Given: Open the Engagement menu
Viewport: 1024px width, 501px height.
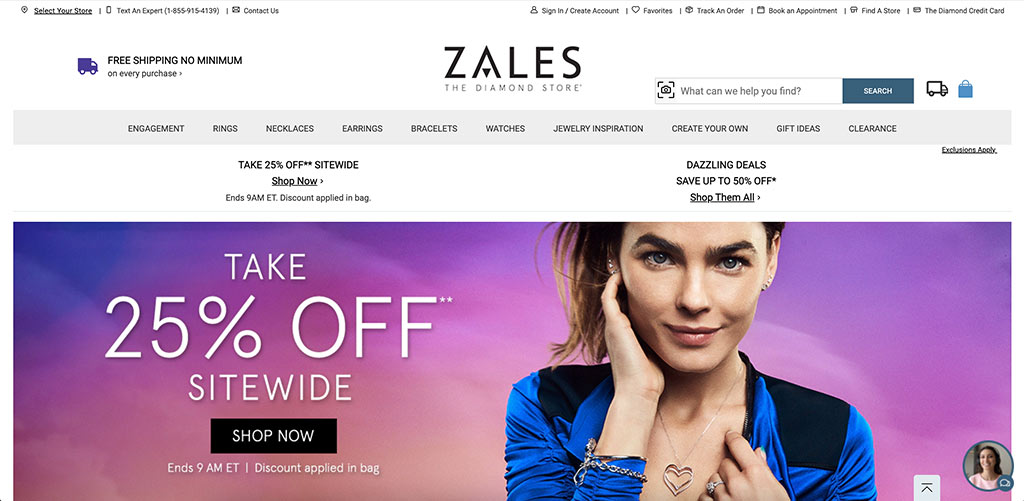Looking at the screenshot, I should 156,128.
